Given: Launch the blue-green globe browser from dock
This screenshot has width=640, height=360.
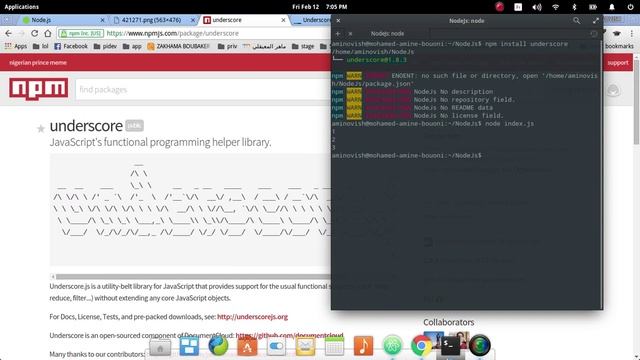Looking at the screenshot, I should click(218, 346).
